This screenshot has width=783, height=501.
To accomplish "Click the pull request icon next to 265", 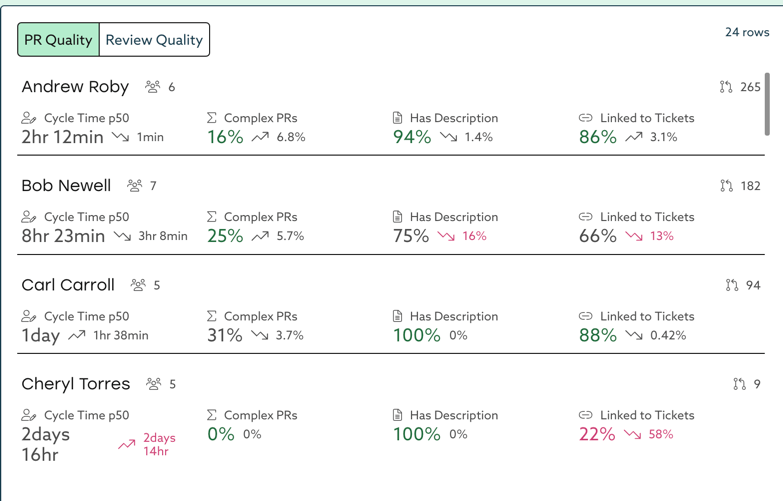I will pos(726,87).
